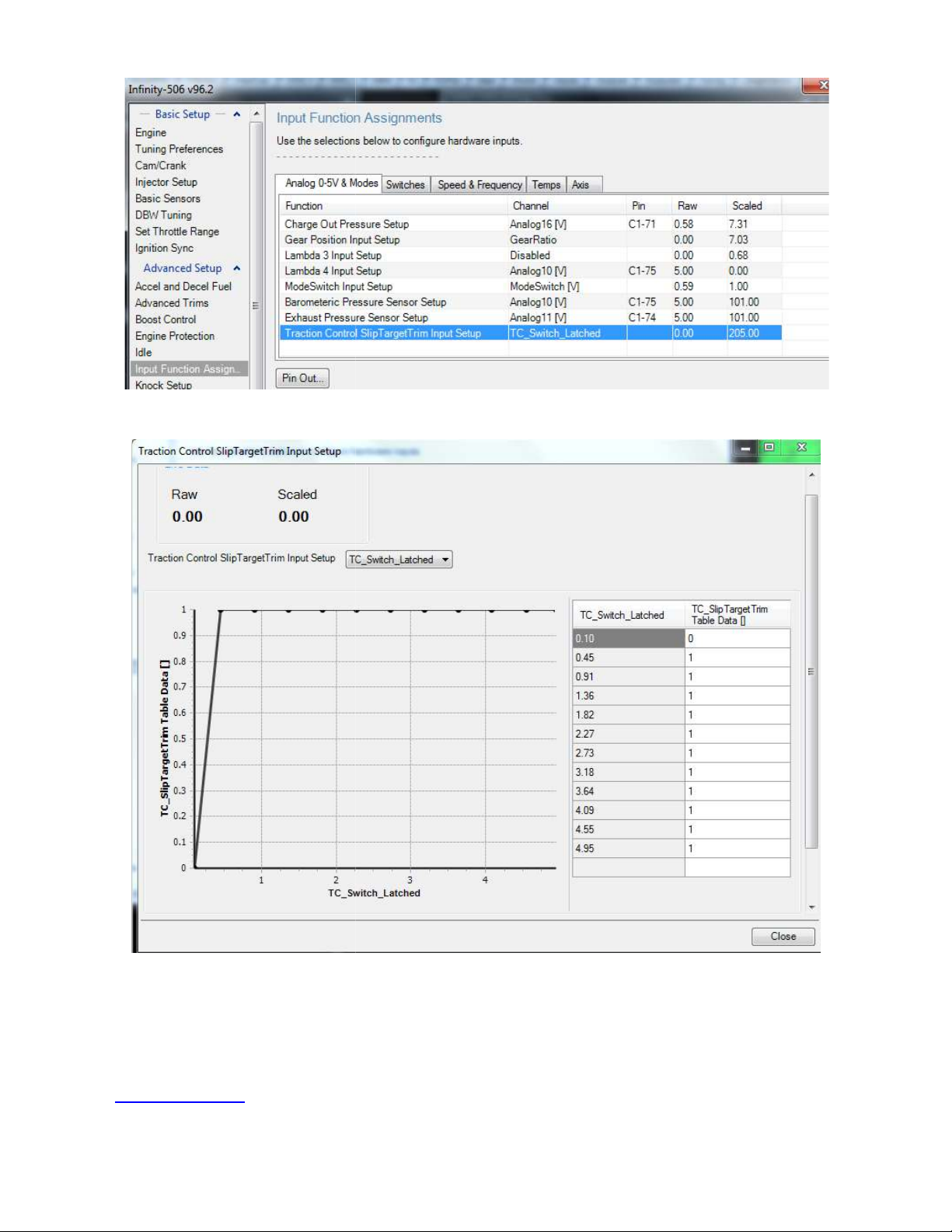This screenshot has height=1232, width=952.
Task: Open the Axis tab
Action: (x=581, y=185)
